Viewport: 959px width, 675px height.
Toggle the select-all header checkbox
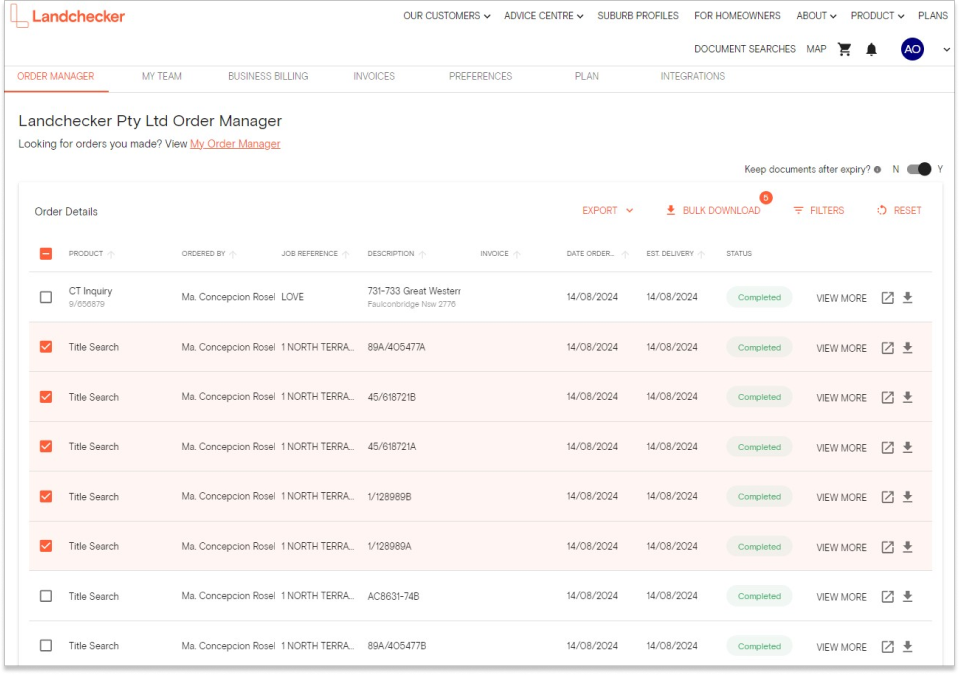[46, 254]
